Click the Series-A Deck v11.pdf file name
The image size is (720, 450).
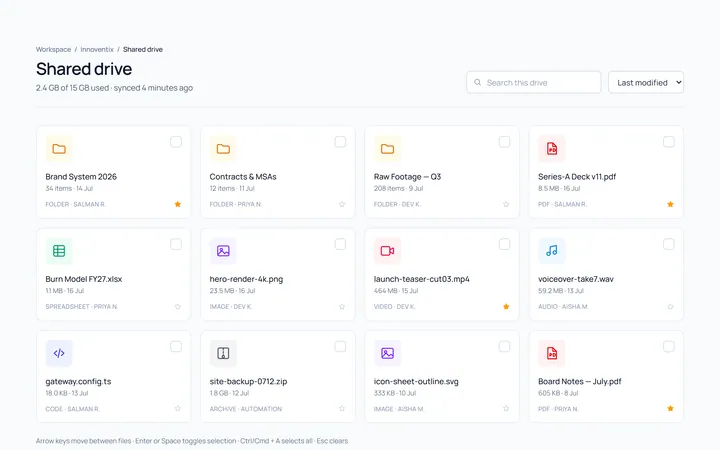click(577, 176)
